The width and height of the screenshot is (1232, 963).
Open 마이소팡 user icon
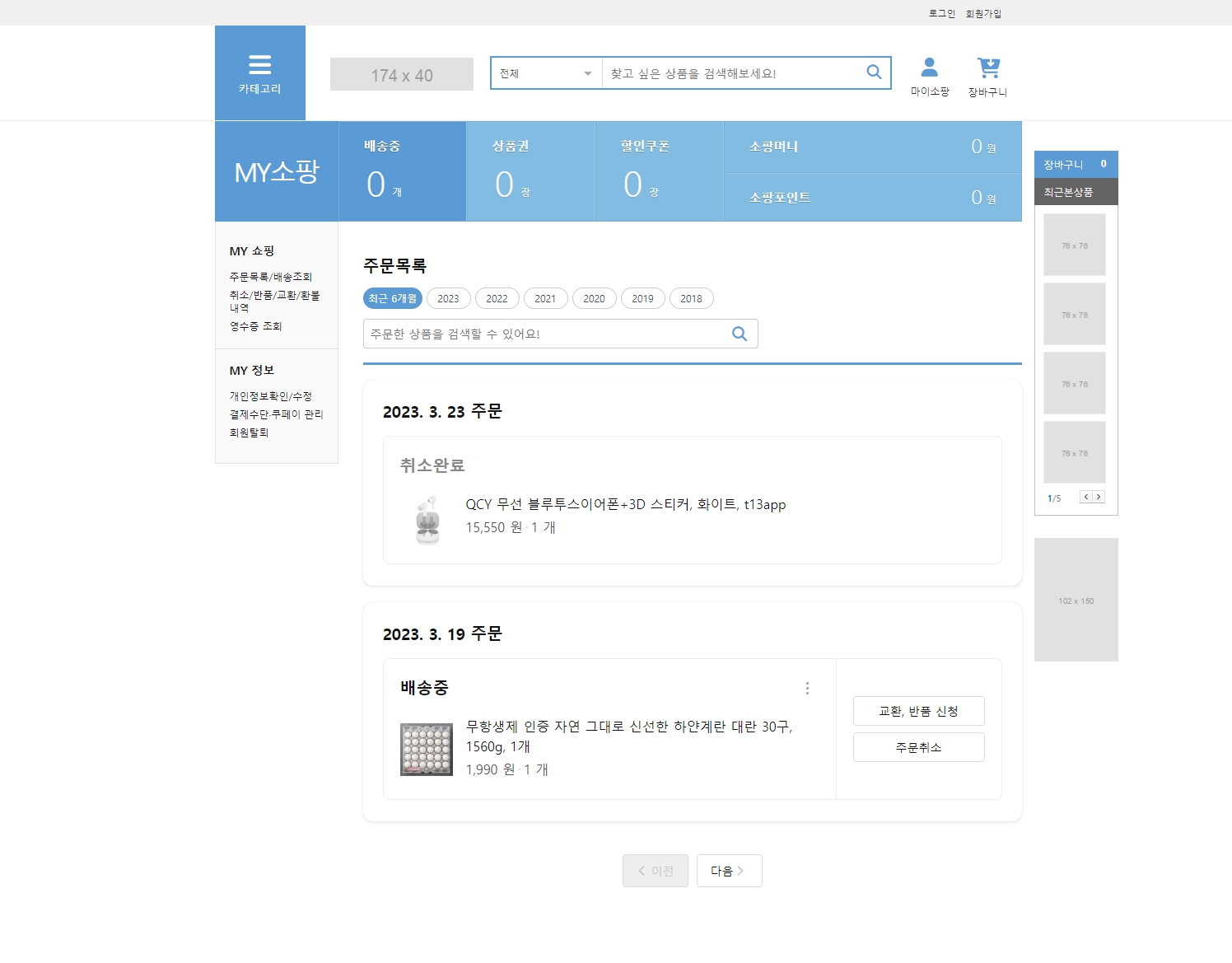pyautogui.click(x=930, y=77)
